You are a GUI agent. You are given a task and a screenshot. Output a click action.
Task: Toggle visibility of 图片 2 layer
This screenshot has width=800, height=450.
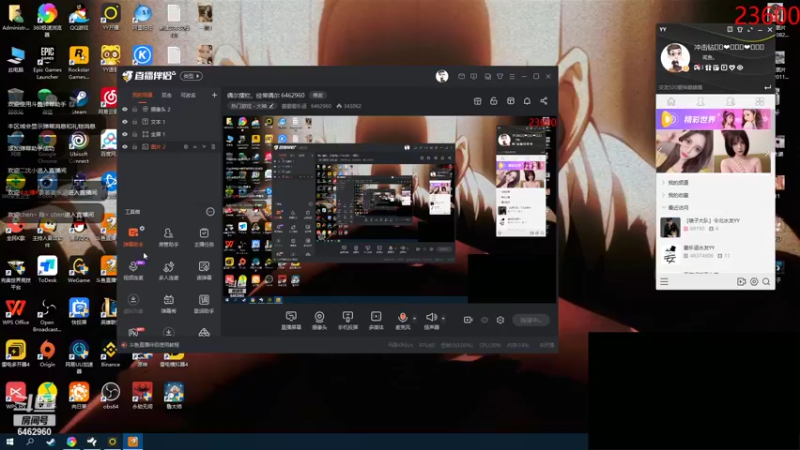124,147
